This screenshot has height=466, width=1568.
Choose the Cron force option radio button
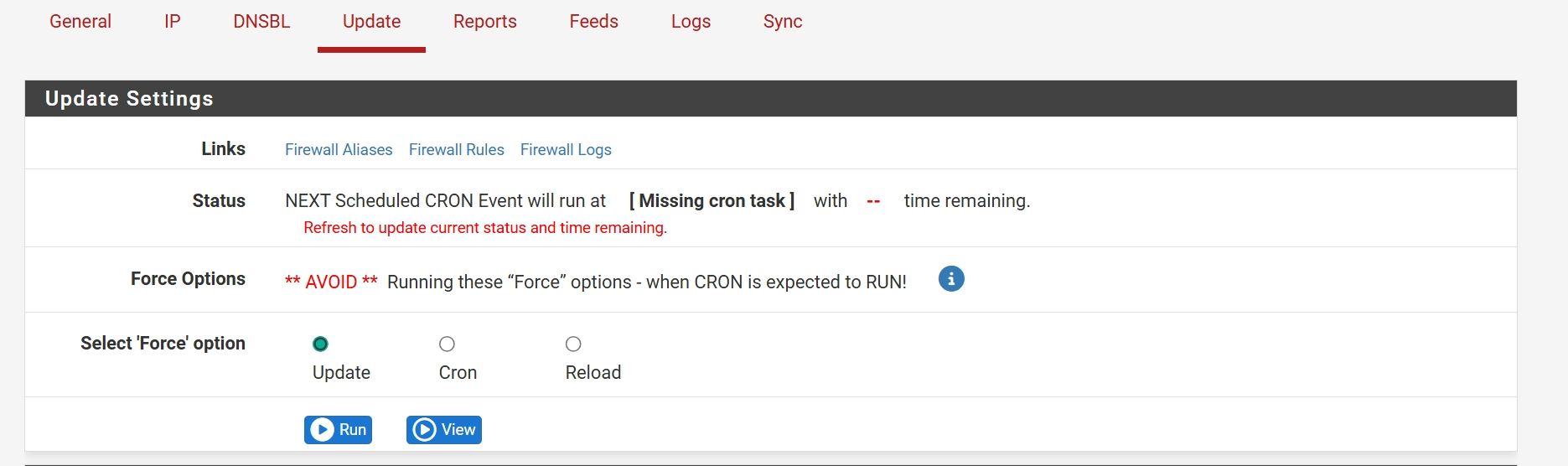[447, 344]
